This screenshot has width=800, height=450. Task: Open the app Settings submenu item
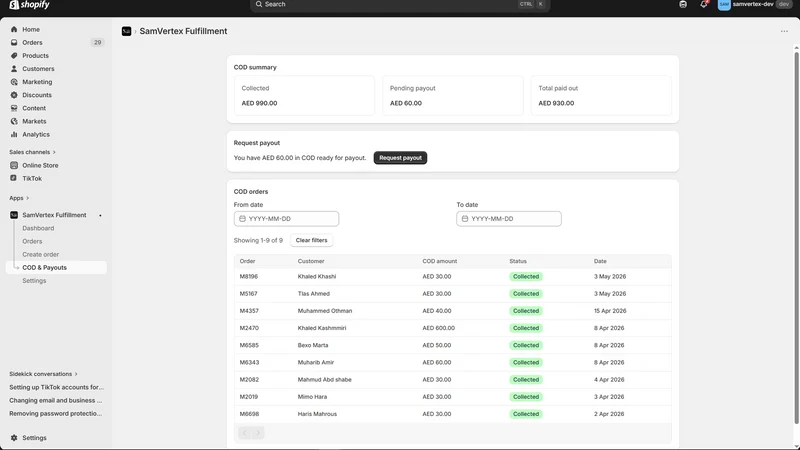(x=34, y=281)
